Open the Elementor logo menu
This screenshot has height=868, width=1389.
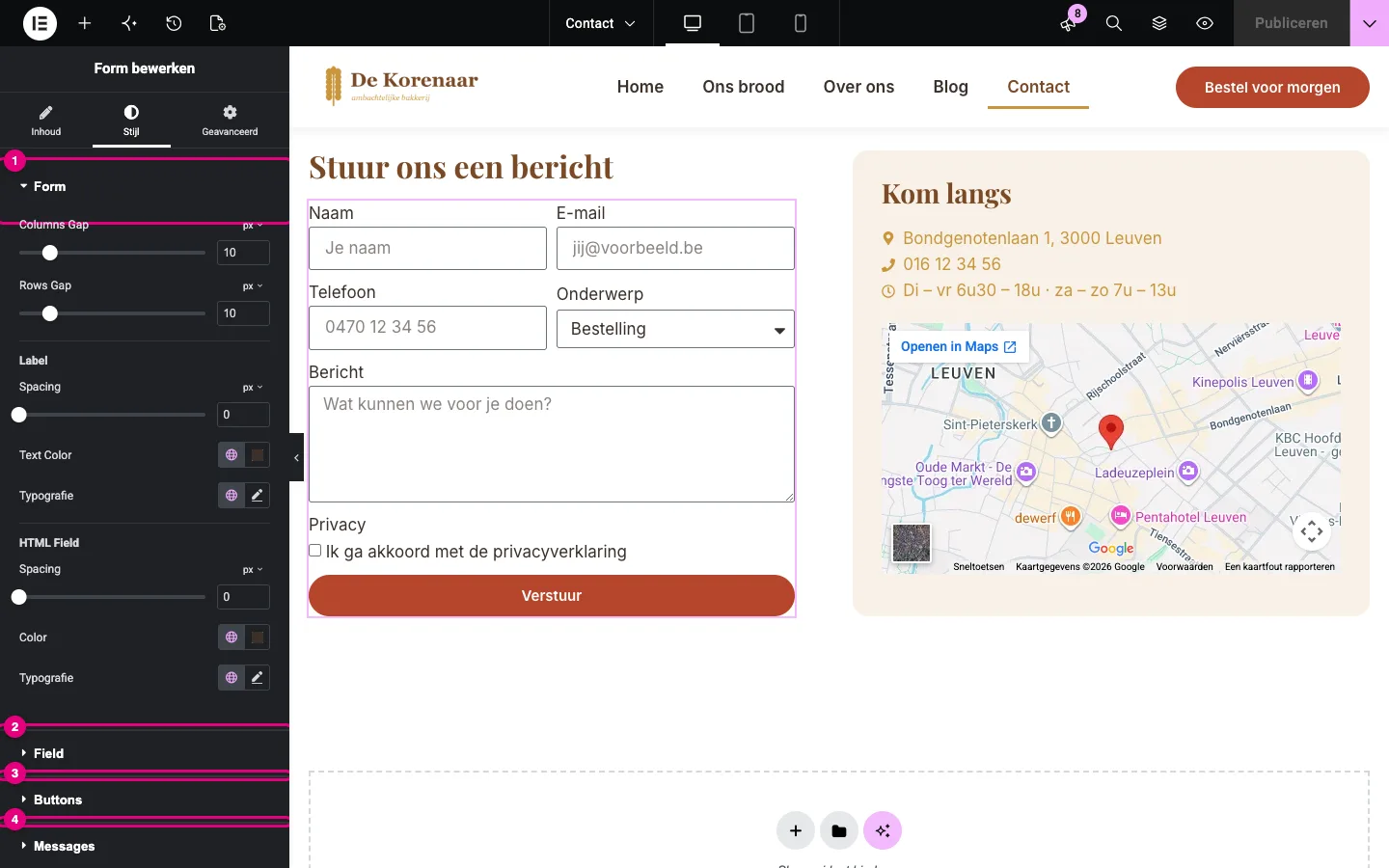tap(40, 23)
